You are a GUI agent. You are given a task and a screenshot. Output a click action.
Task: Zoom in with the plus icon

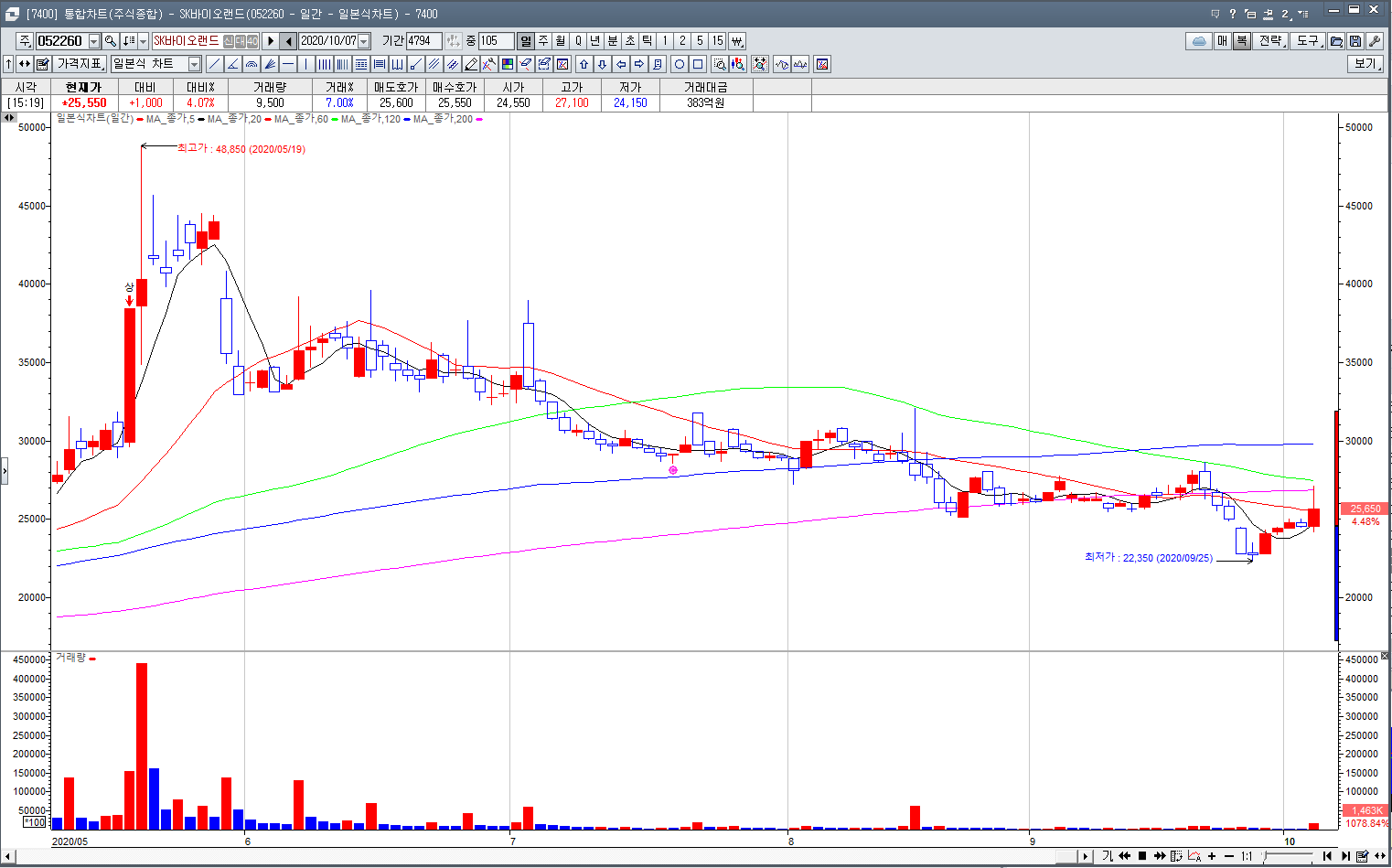(1212, 856)
